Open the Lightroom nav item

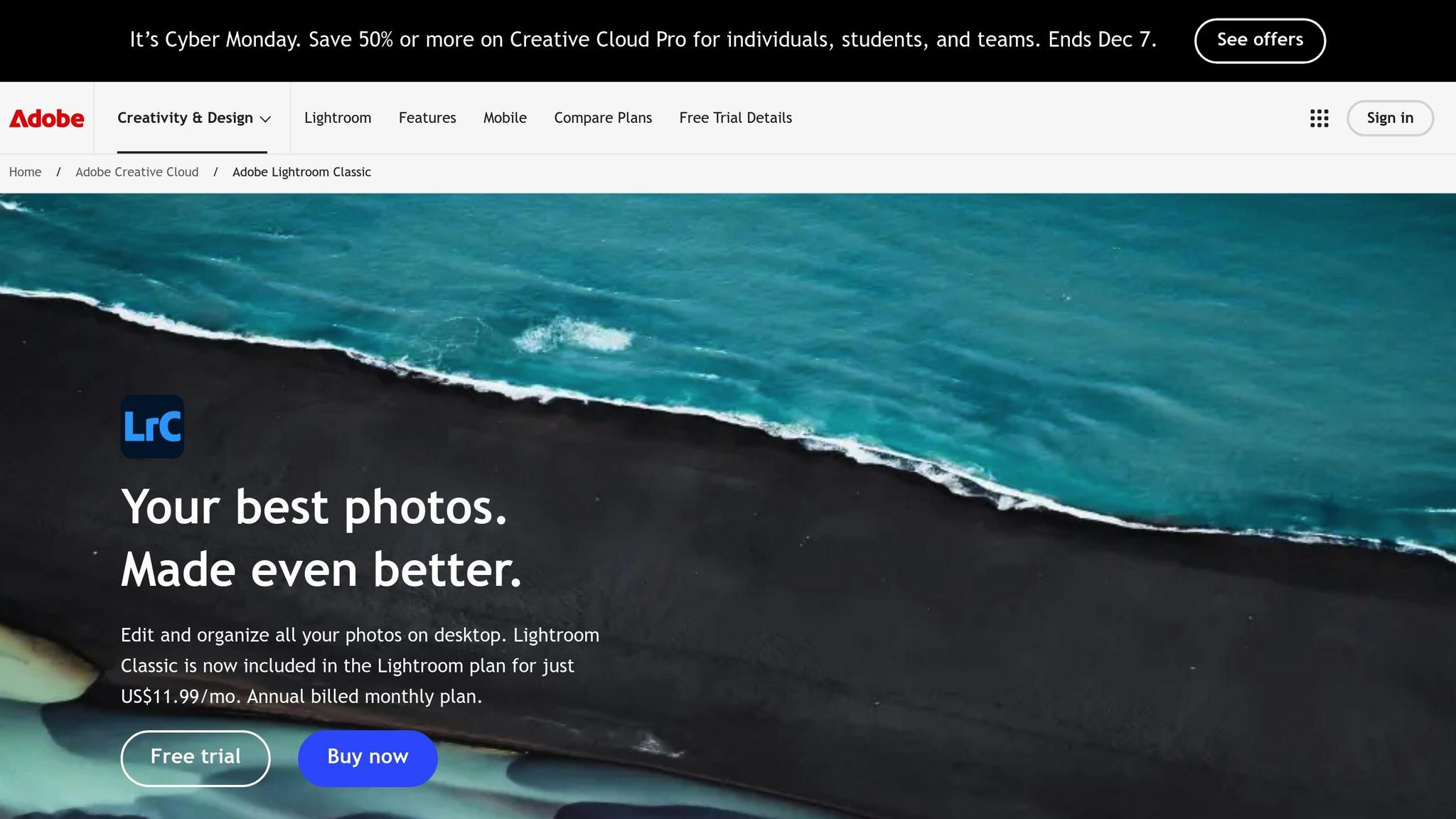coord(338,118)
